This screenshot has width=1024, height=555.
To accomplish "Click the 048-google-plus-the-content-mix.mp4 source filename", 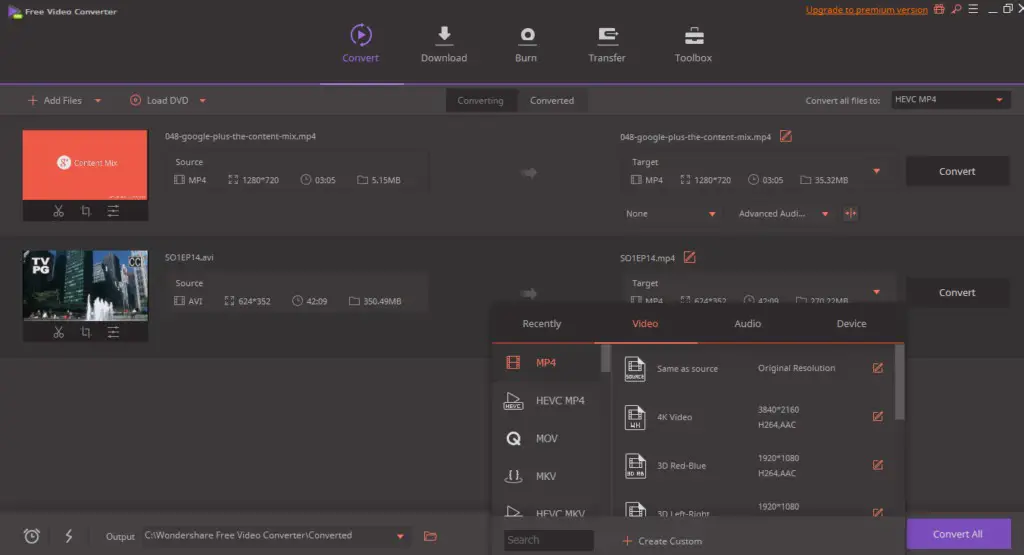I will click(x=240, y=136).
